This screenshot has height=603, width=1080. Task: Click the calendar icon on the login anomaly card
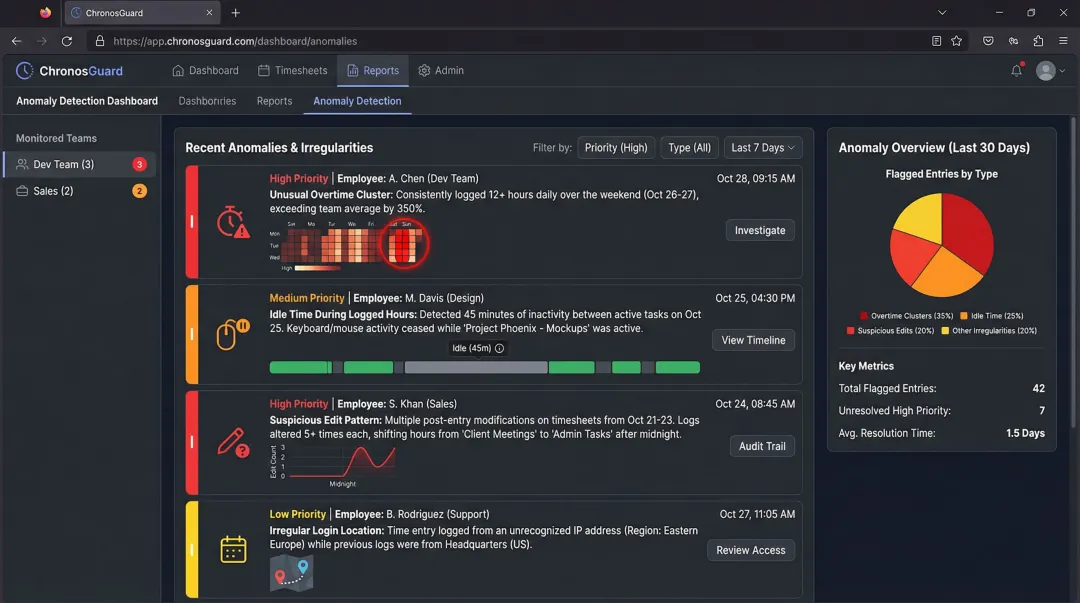[x=233, y=549]
